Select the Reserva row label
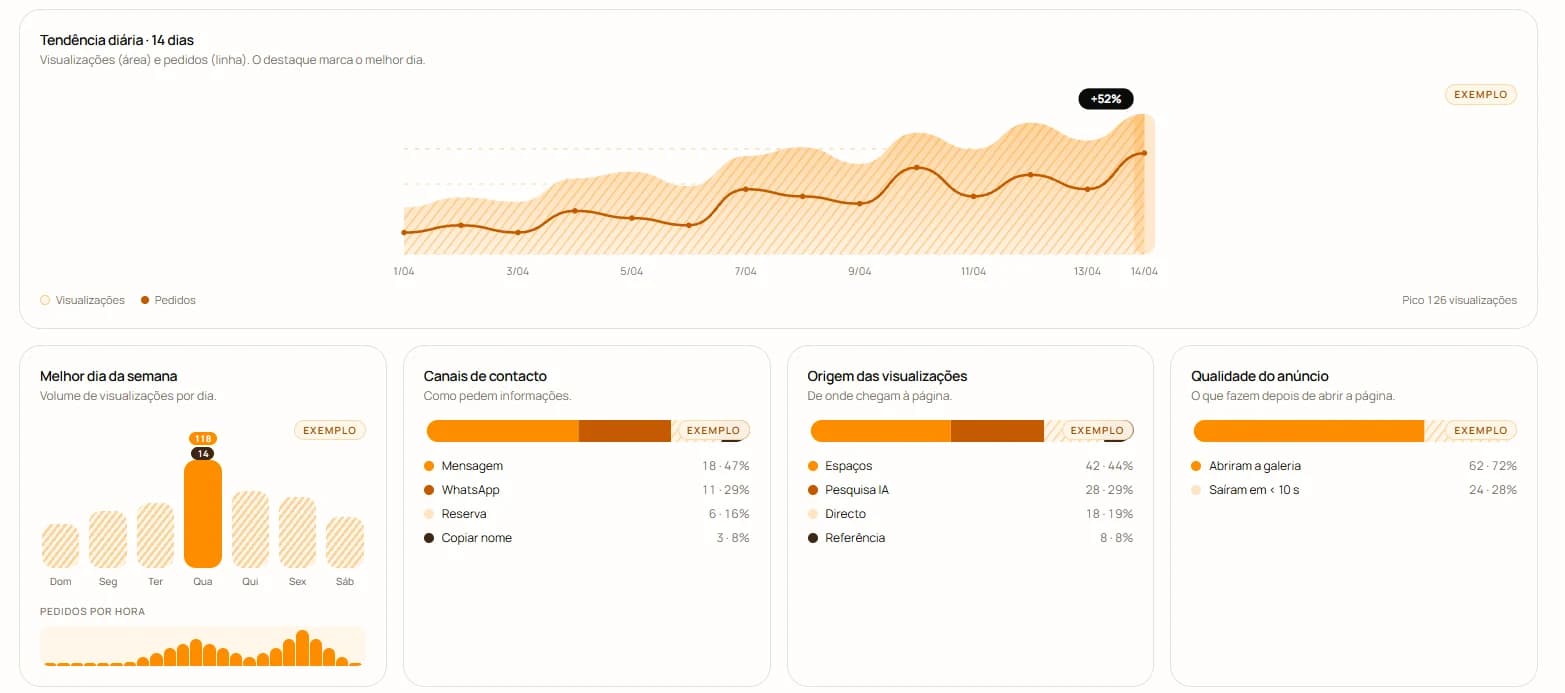 (x=464, y=514)
